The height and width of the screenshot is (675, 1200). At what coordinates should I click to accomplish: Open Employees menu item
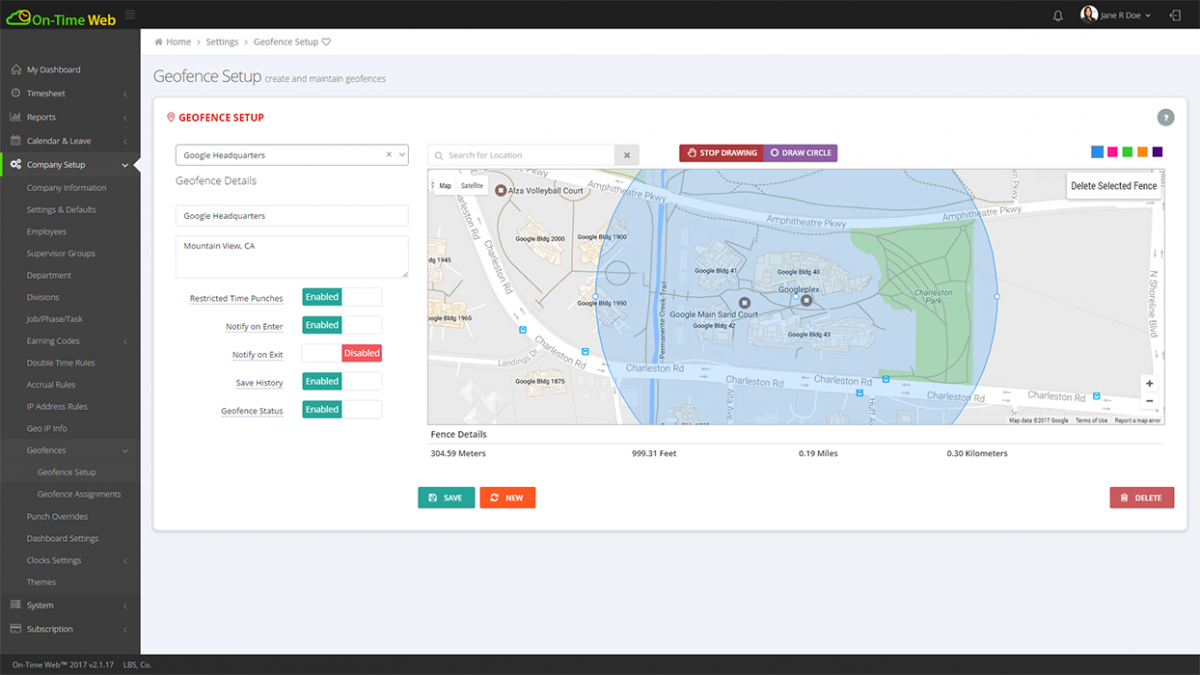47,232
